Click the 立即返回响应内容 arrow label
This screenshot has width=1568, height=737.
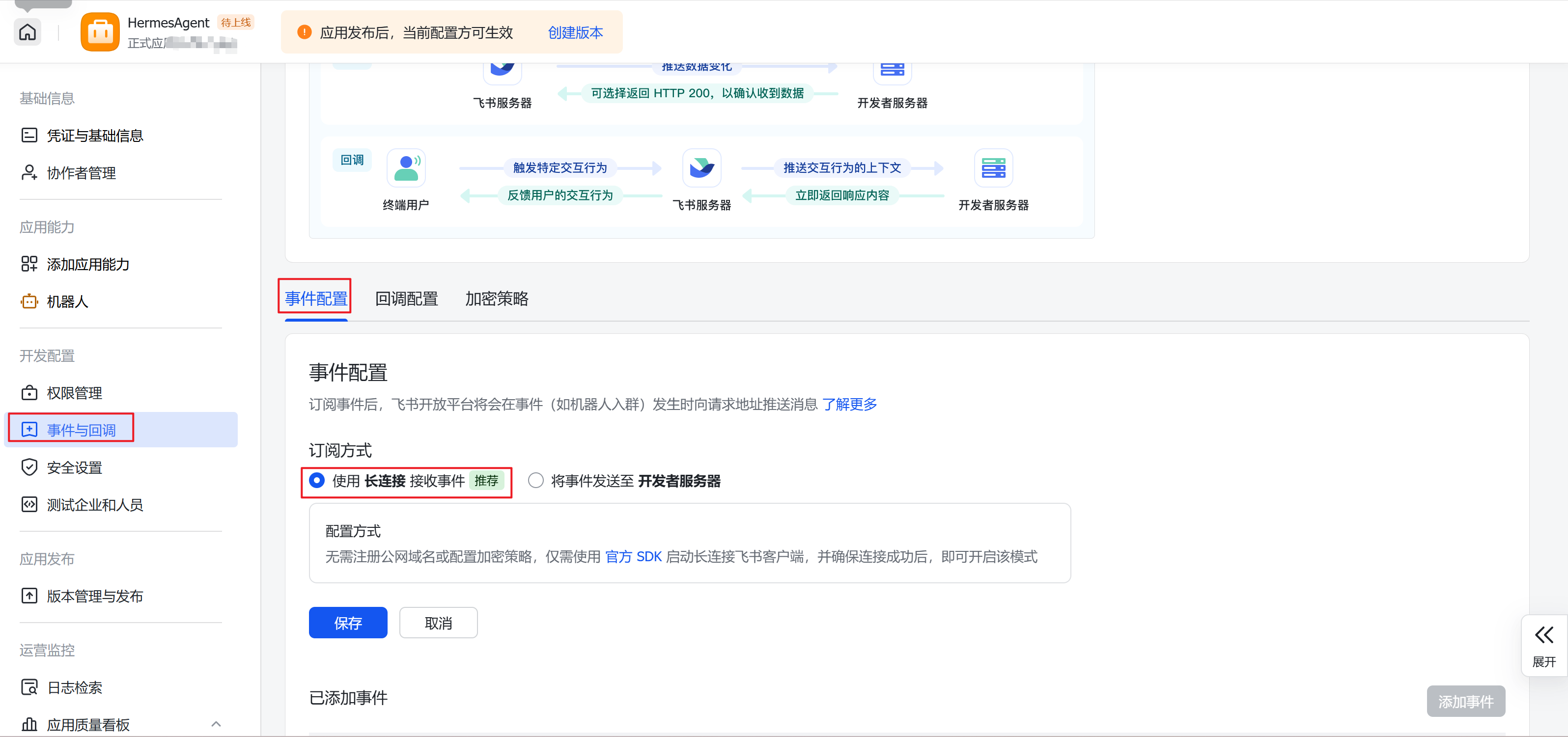click(842, 195)
